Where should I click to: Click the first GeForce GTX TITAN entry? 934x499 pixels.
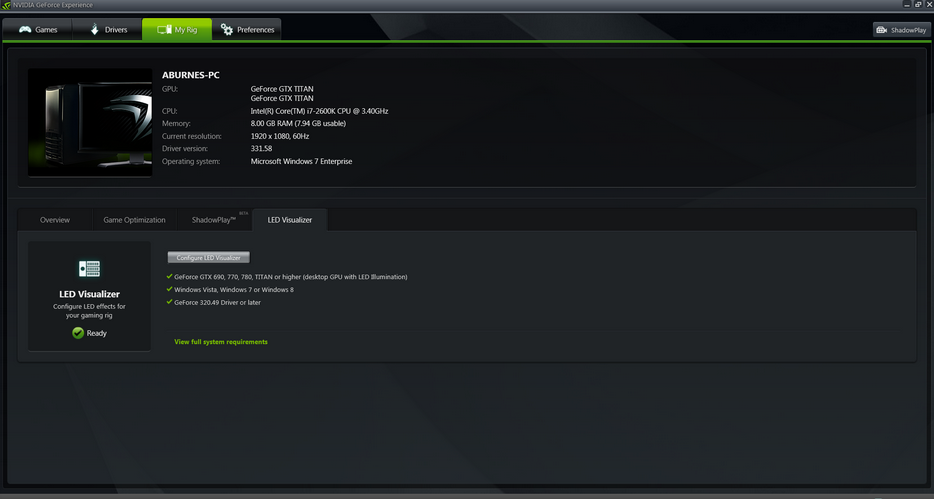click(282, 89)
